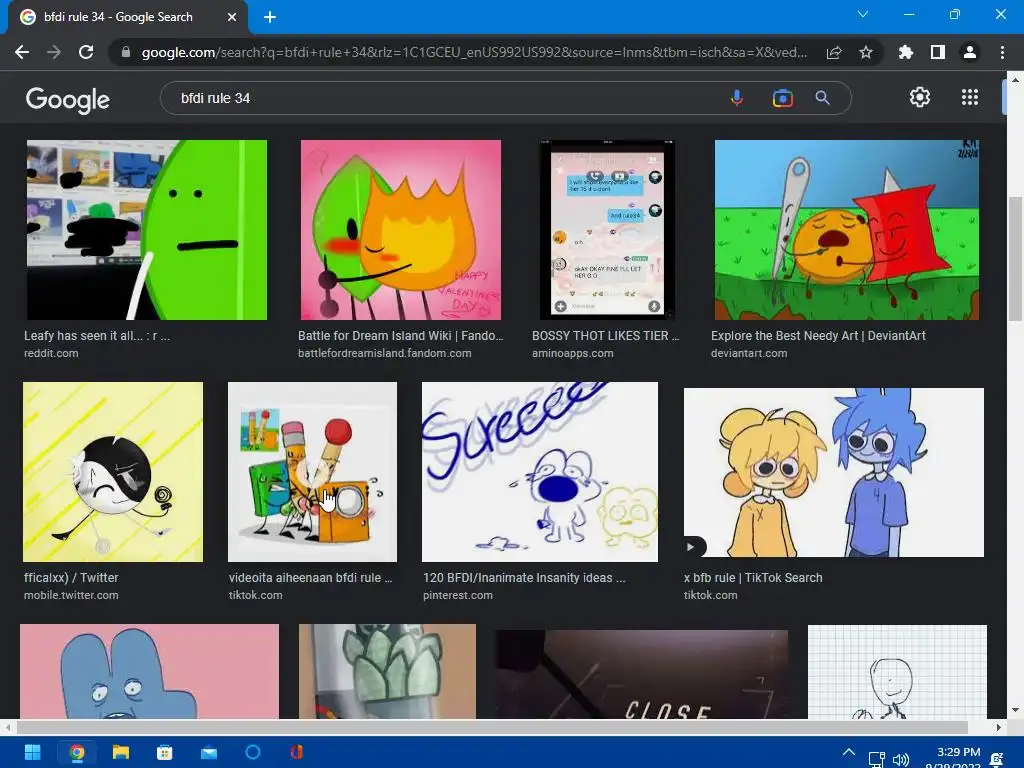
Task: Click the 'Battle for Dream Island Wiki' title
Action: (400, 336)
